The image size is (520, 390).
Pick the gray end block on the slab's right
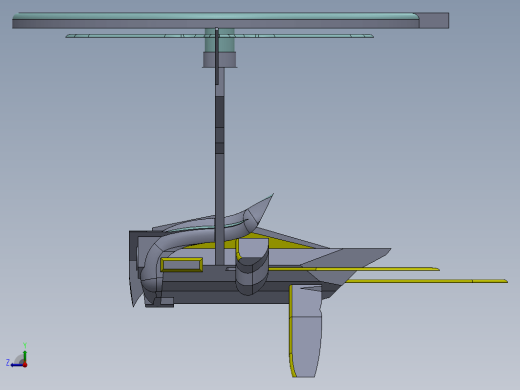tap(434, 20)
